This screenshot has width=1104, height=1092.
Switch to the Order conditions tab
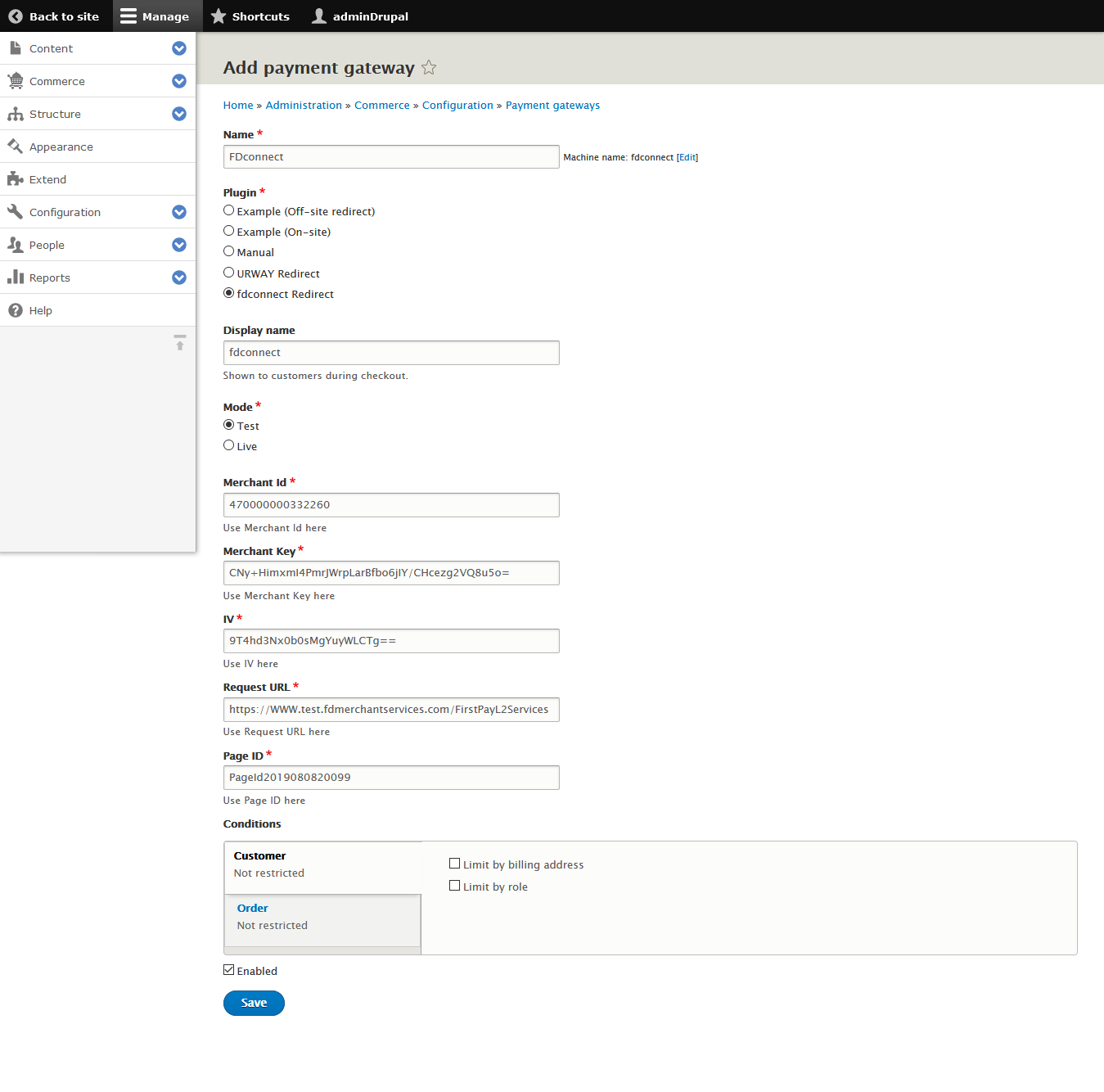(253, 908)
